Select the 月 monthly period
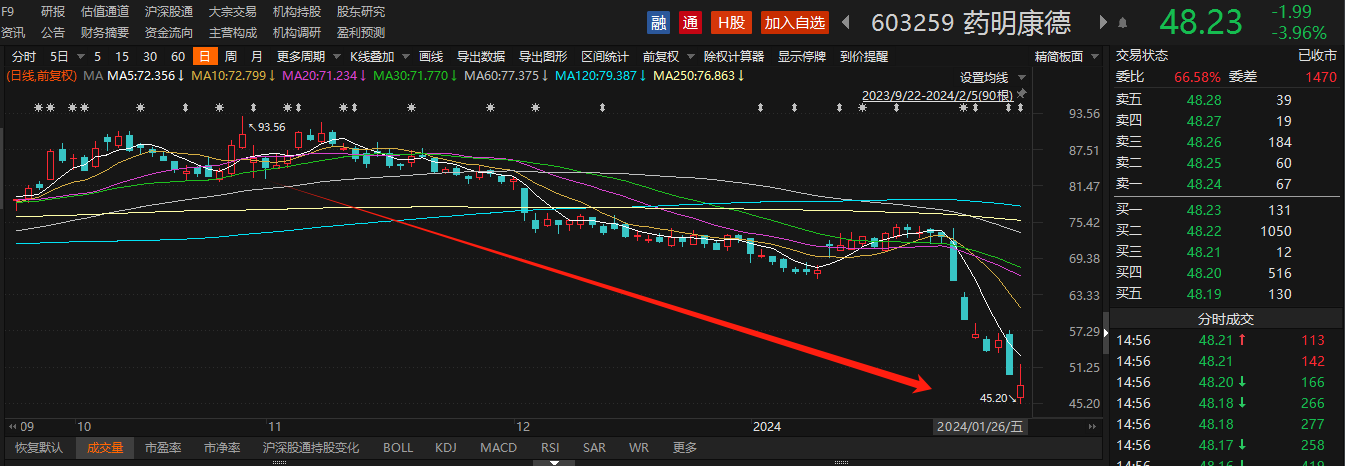The image size is (1345, 466). click(257, 56)
